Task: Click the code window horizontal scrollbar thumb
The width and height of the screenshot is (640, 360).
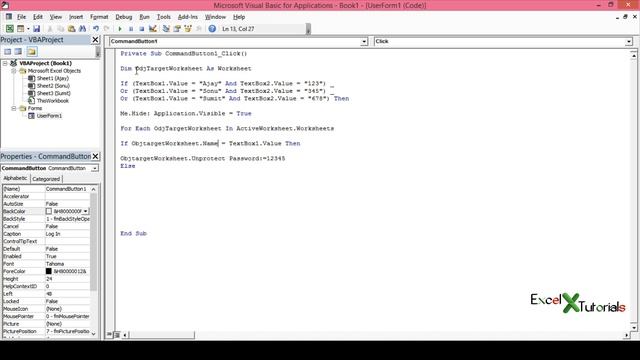Action: point(162,335)
